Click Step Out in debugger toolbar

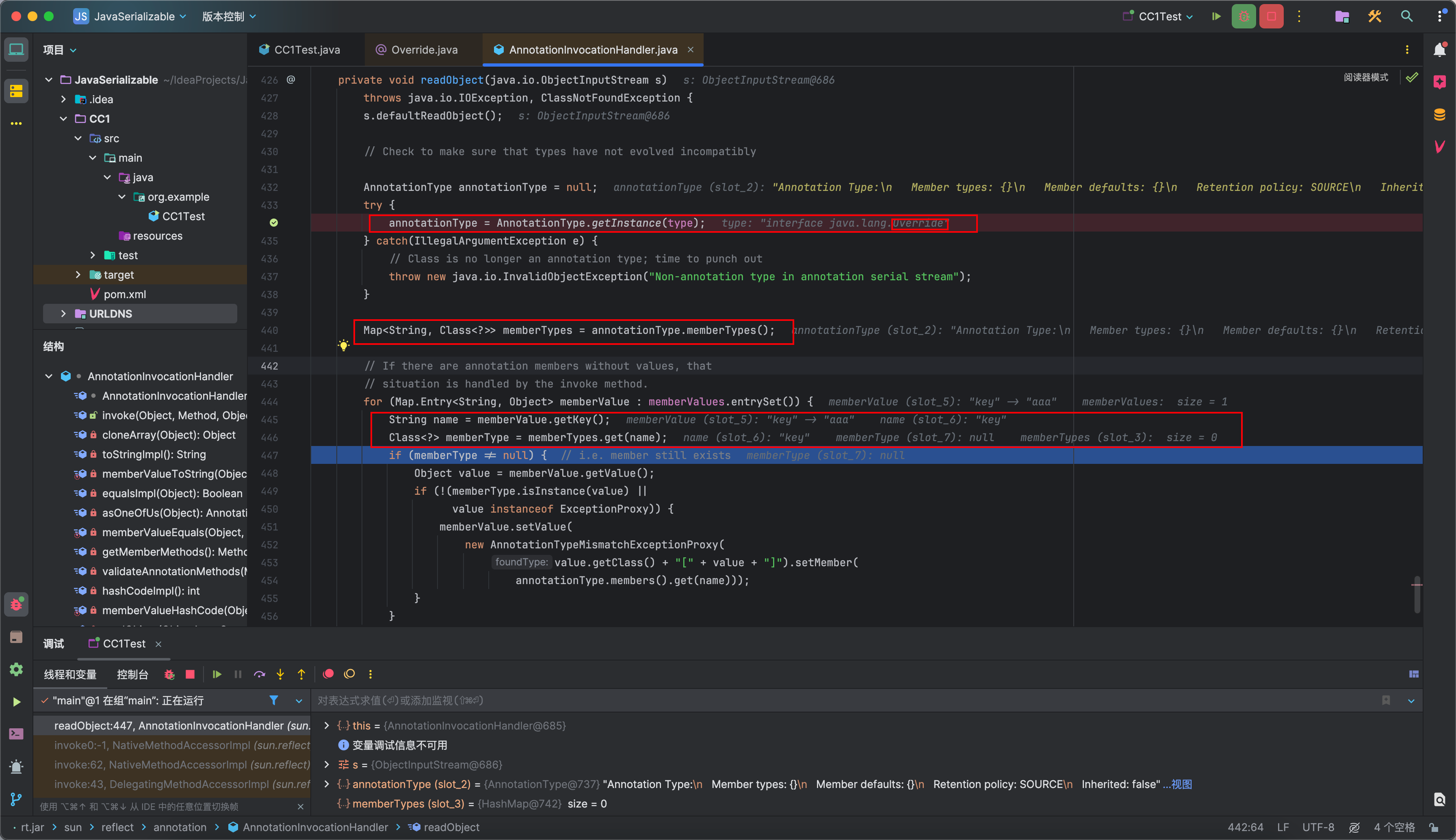pos(301,674)
